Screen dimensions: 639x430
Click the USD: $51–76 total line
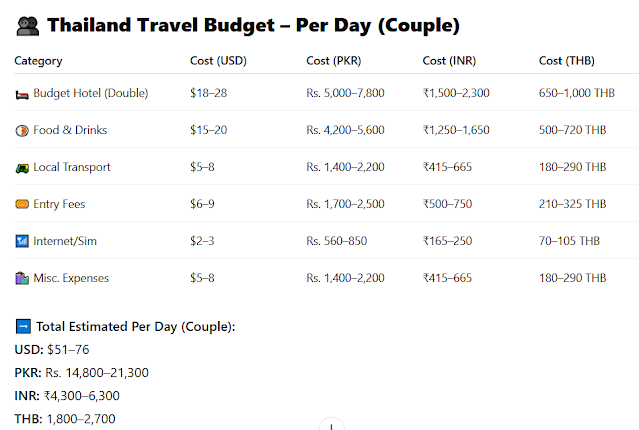[x=52, y=350]
